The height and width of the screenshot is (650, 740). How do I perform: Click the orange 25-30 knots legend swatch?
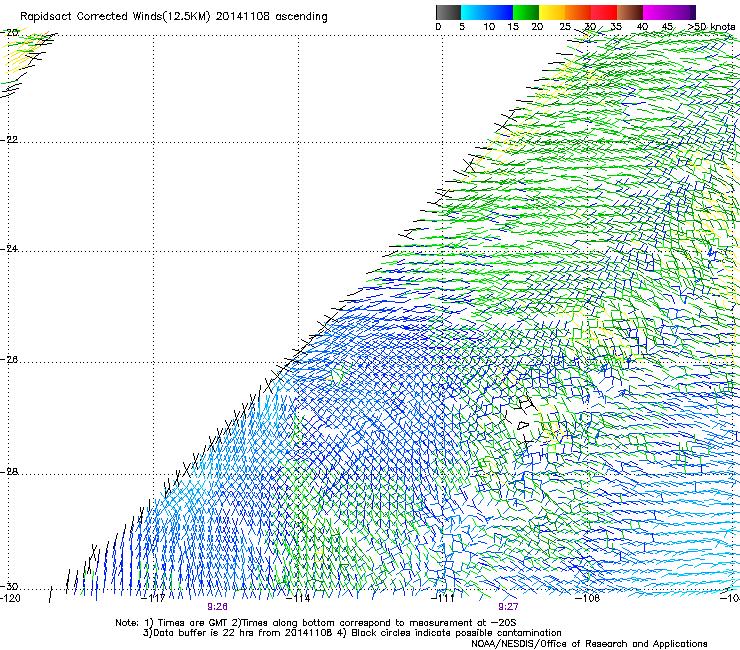[578, 12]
